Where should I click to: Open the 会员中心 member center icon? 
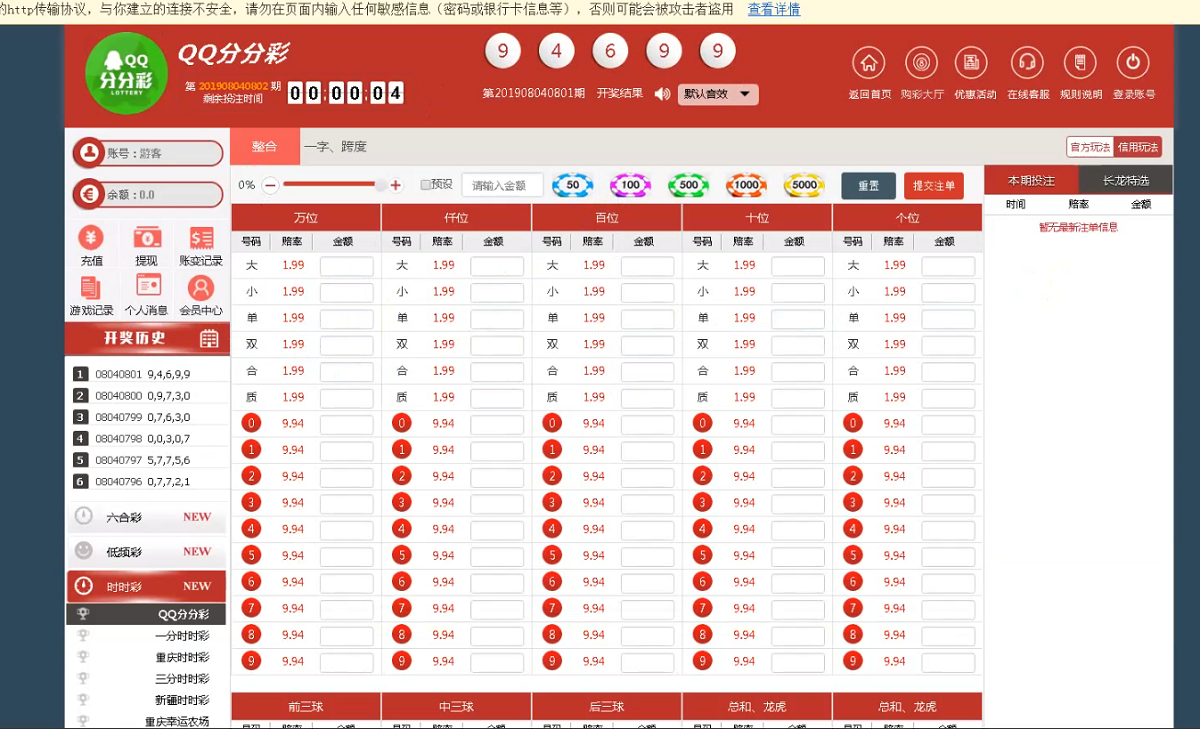point(201,289)
